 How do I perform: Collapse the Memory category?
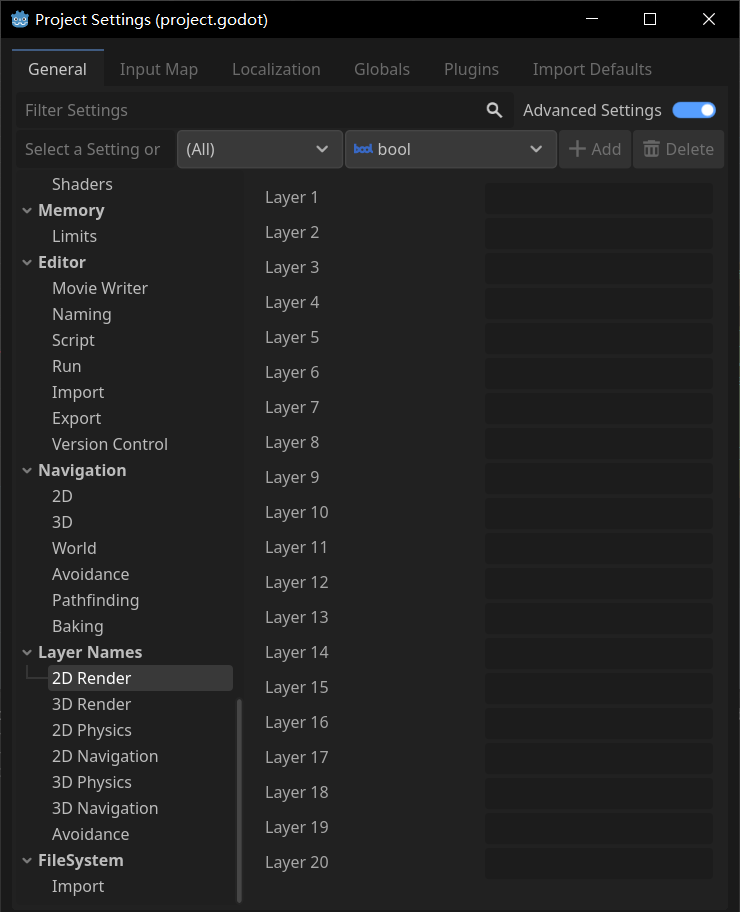27,211
